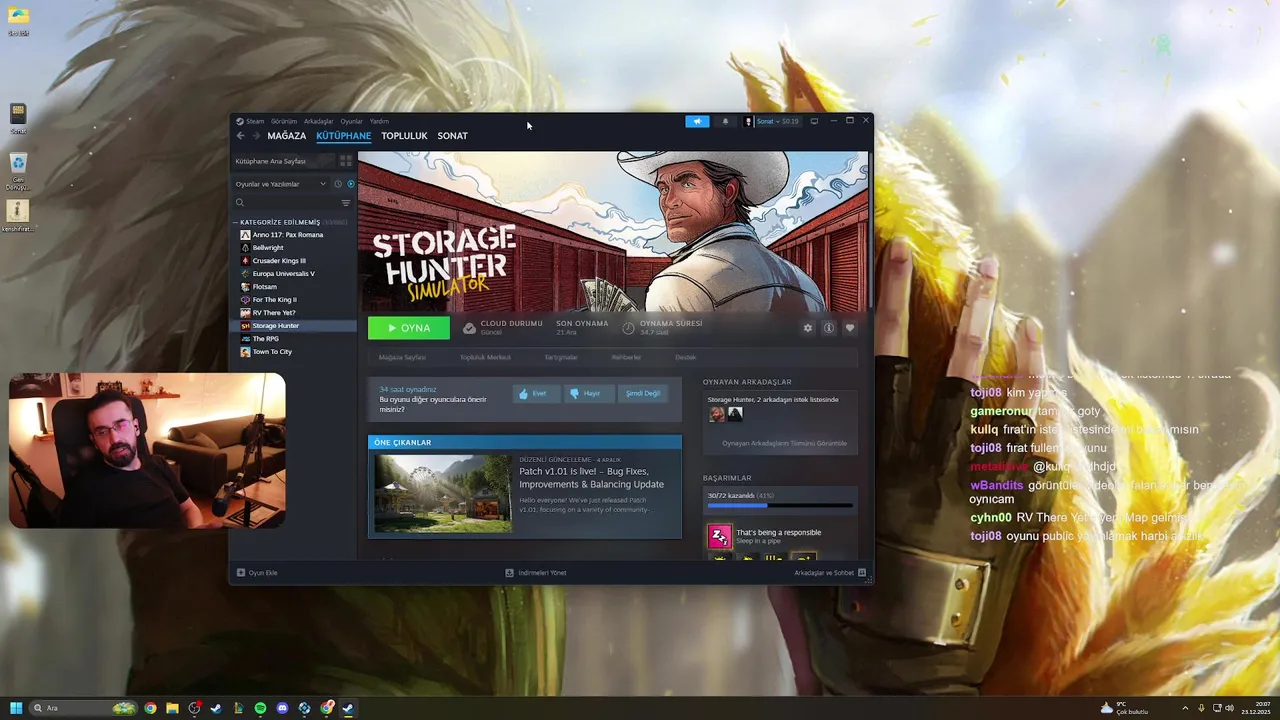Open the Oyunlar menu
1280x720 pixels.
tap(352, 121)
